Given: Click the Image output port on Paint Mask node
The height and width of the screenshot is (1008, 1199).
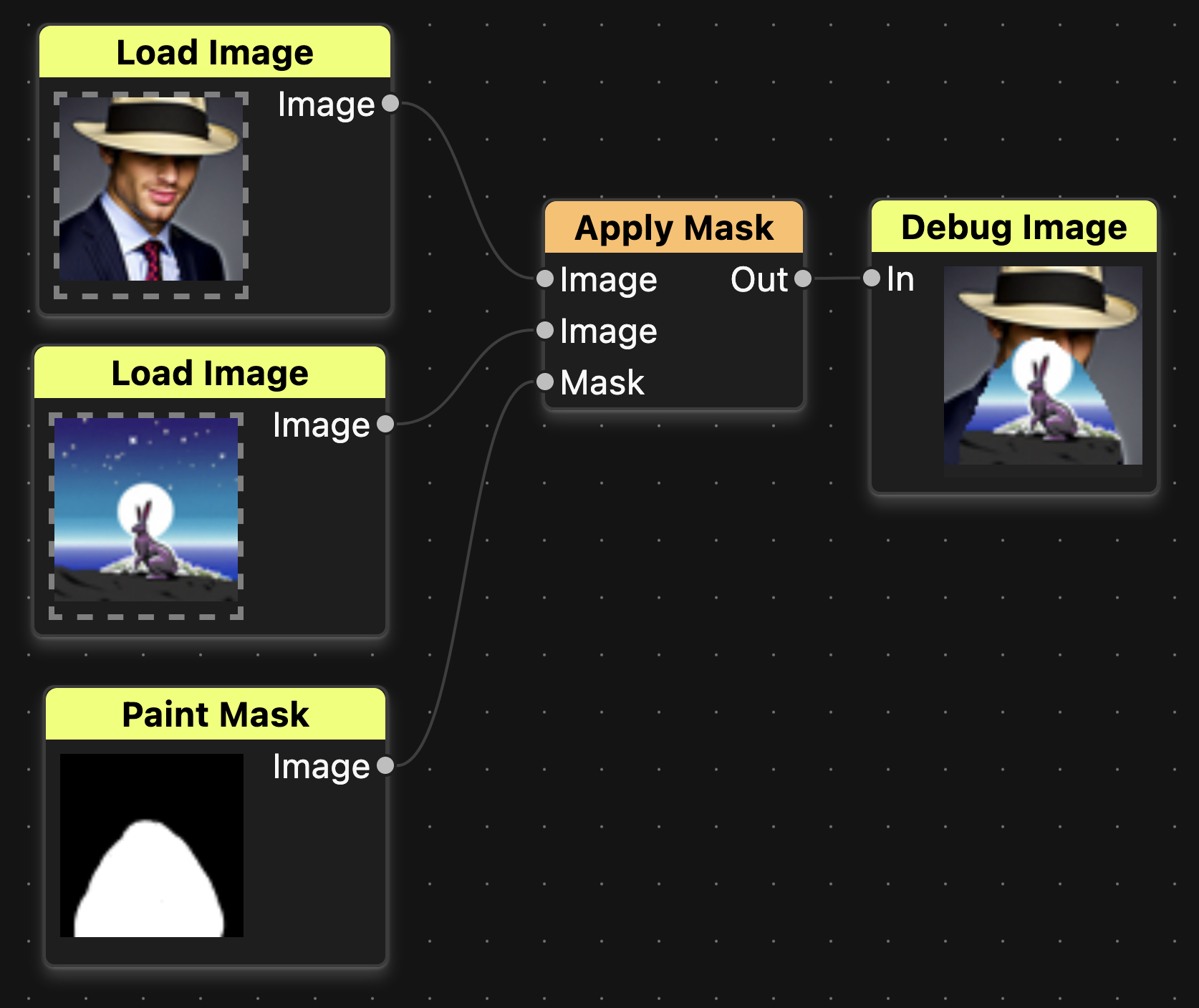Looking at the screenshot, I should [385, 767].
